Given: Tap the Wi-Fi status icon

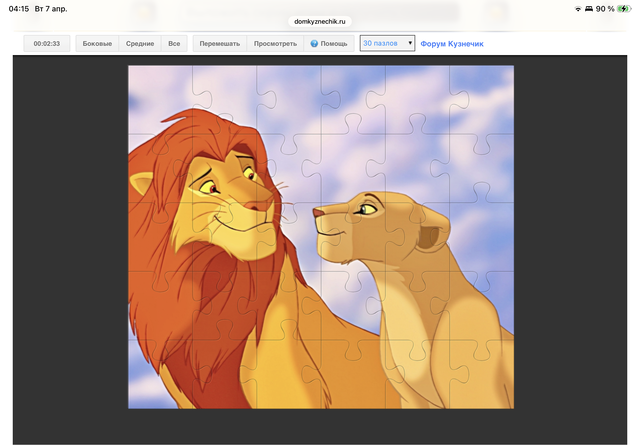Looking at the screenshot, I should tap(578, 8).
